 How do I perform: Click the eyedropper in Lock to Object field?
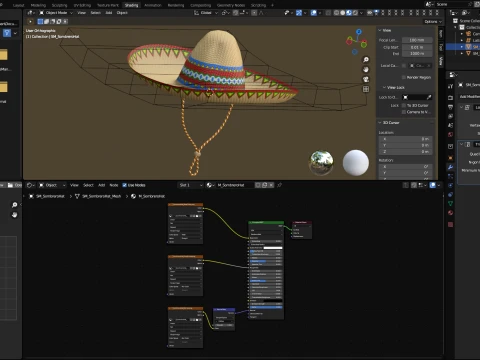(429, 97)
